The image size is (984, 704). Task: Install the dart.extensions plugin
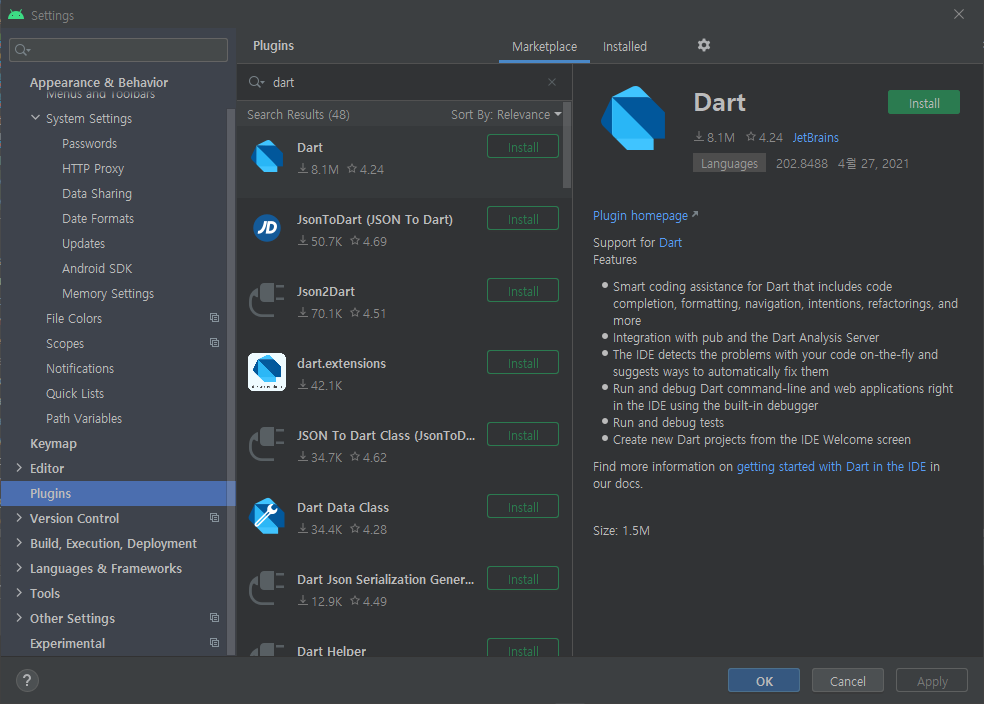pyautogui.click(x=523, y=363)
